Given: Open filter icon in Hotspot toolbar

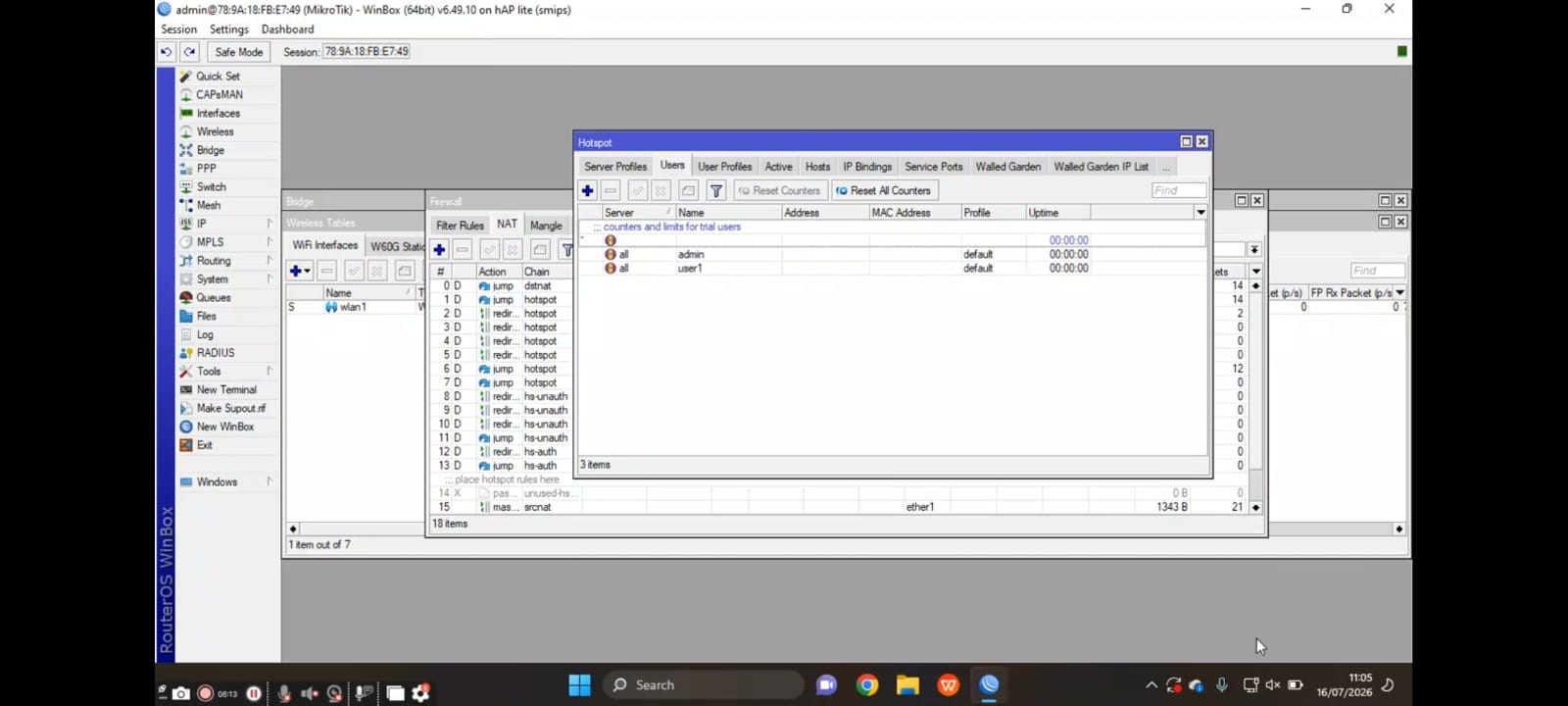Looking at the screenshot, I should pyautogui.click(x=716, y=190).
